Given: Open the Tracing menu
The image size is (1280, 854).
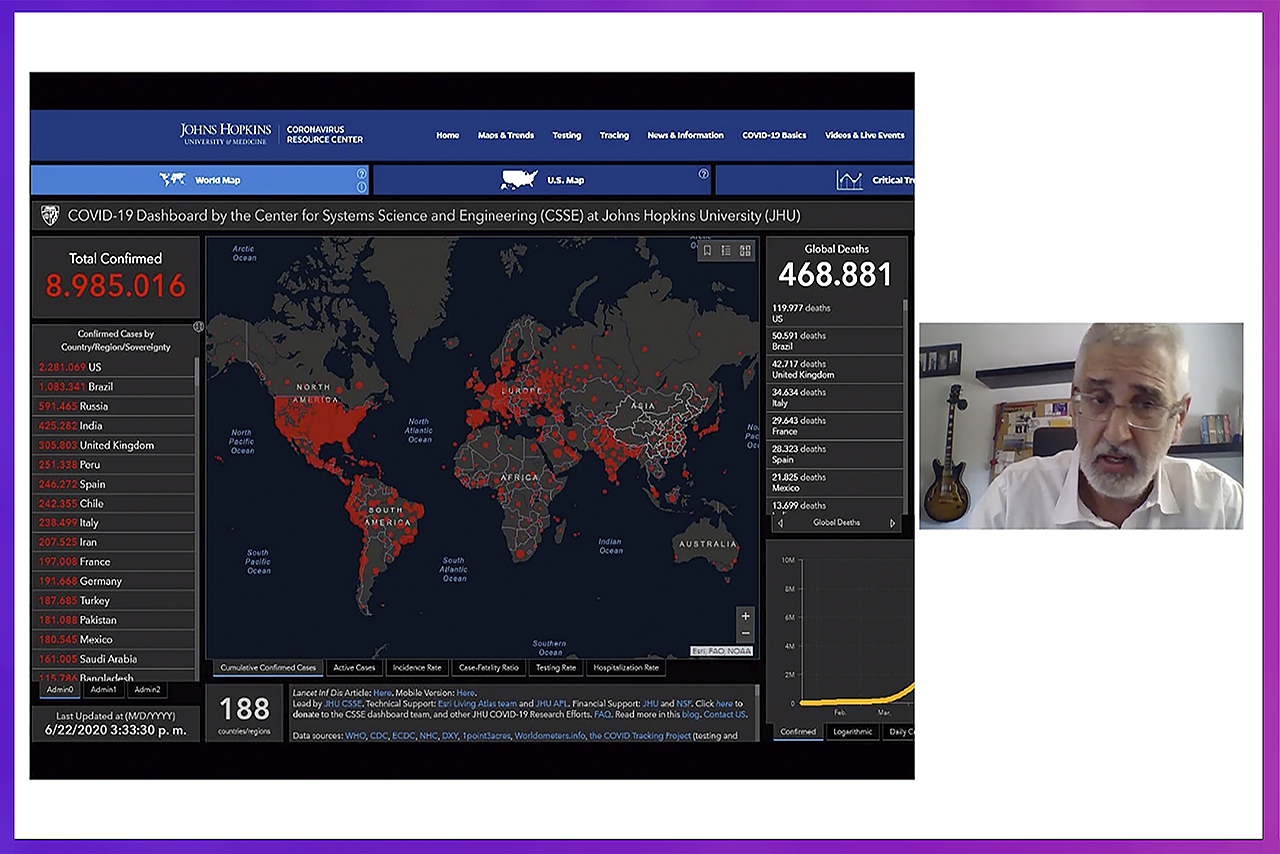Looking at the screenshot, I should tap(614, 135).
